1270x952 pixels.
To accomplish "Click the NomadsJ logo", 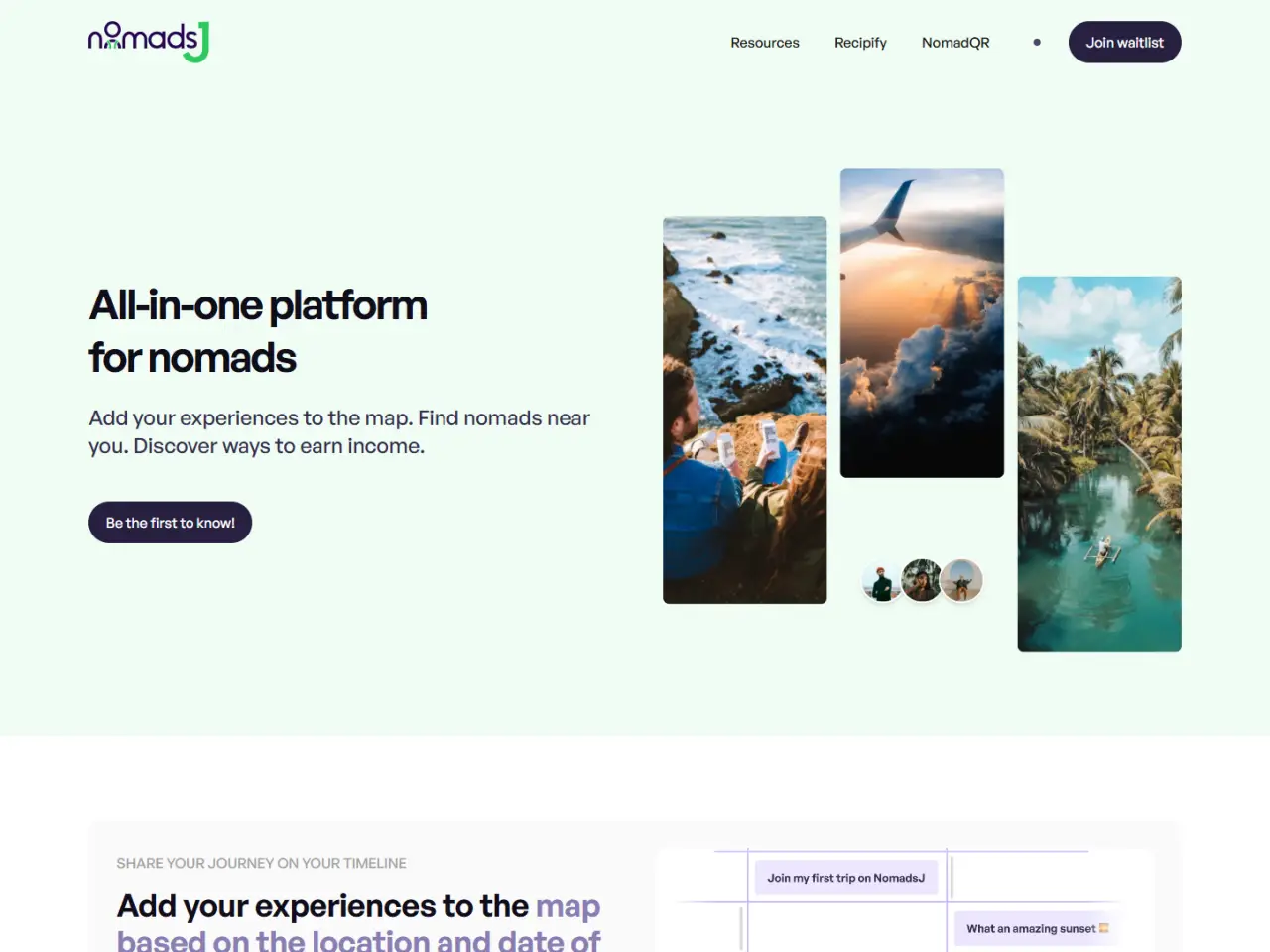I will [149, 42].
